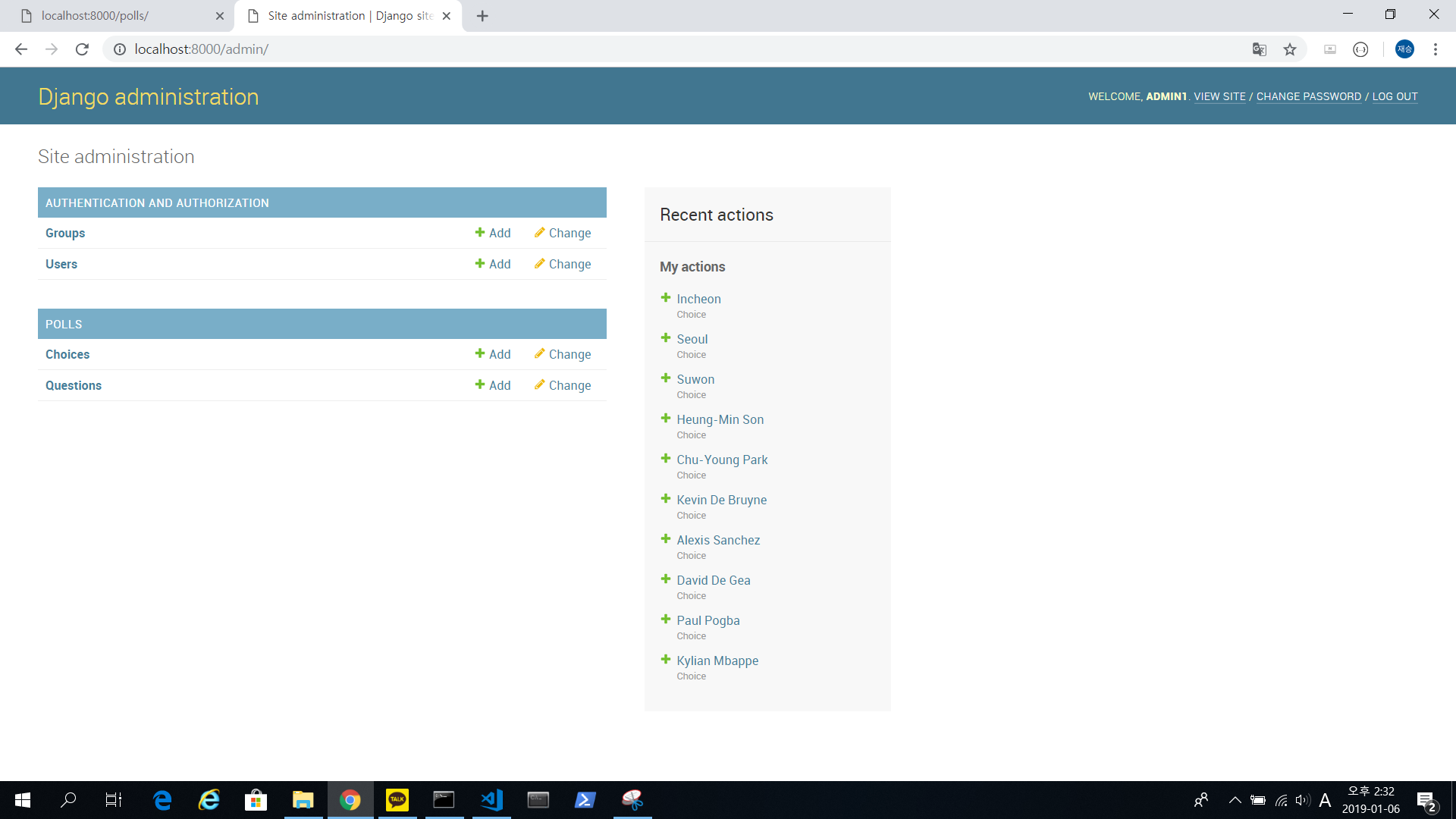Open Heung-Min Son recent action
The height and width of the screenshot is (819, 1456).
(720, 419)
